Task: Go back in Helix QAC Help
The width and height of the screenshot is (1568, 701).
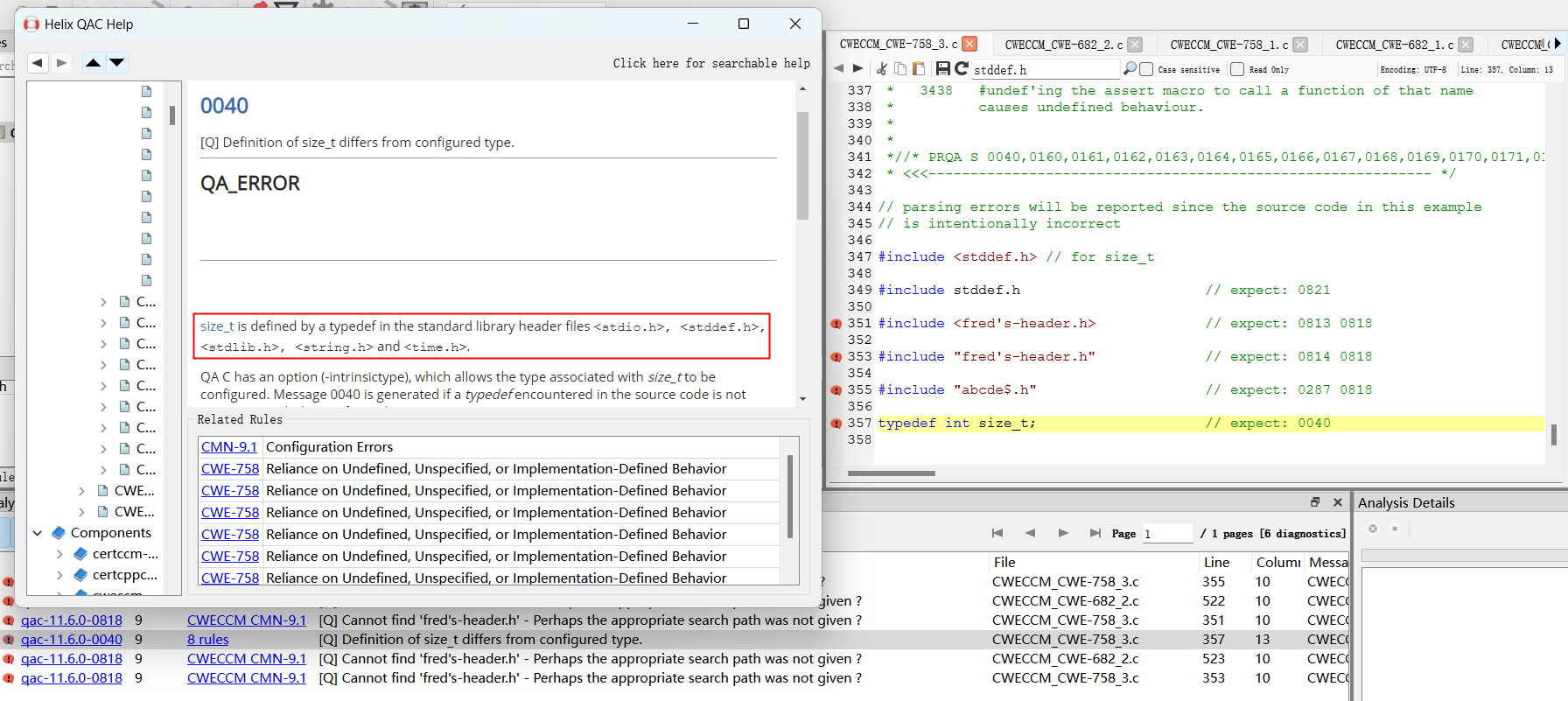Action: coord(38,62)
